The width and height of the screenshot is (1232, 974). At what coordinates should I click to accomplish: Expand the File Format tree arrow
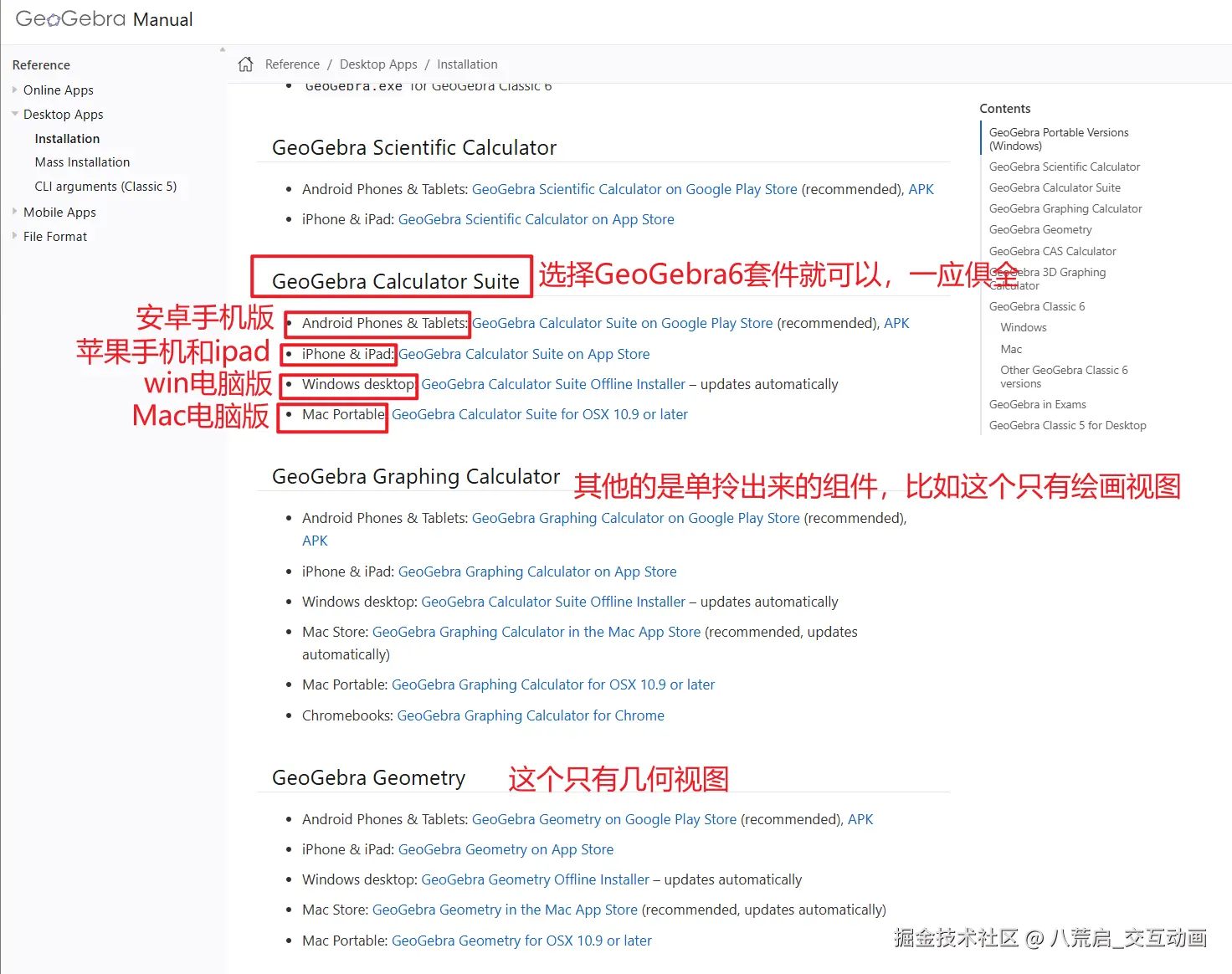[x=15, y=236]
